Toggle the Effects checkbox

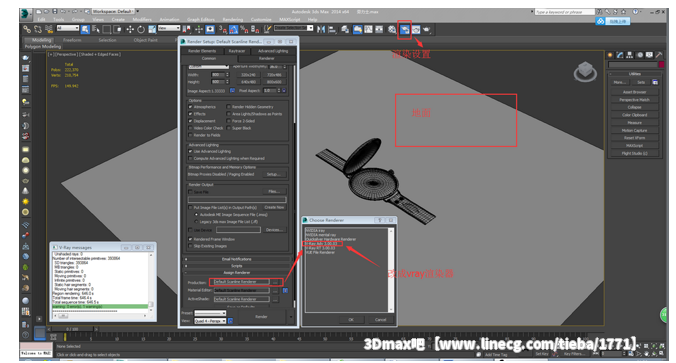[191, 114]
